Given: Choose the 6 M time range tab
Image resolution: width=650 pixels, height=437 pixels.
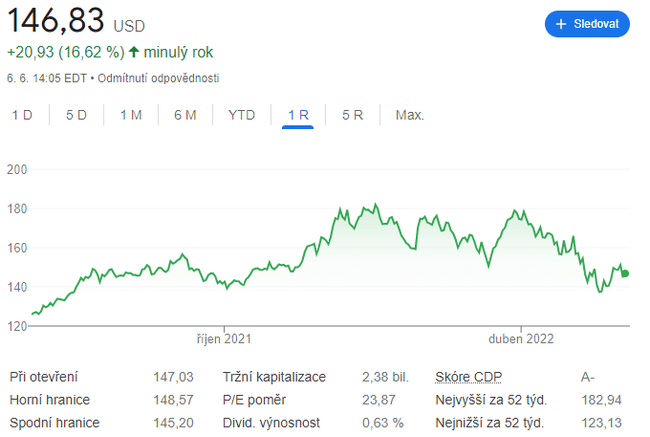Looking at the screenshot, I should [185, 115].
